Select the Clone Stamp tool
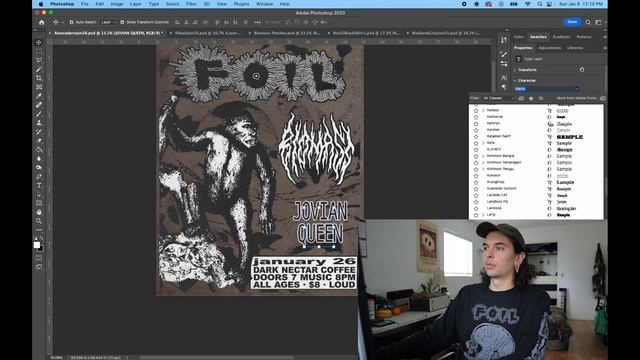The width and height of the screenshot is (640, 360). click(x=39, y=122)
